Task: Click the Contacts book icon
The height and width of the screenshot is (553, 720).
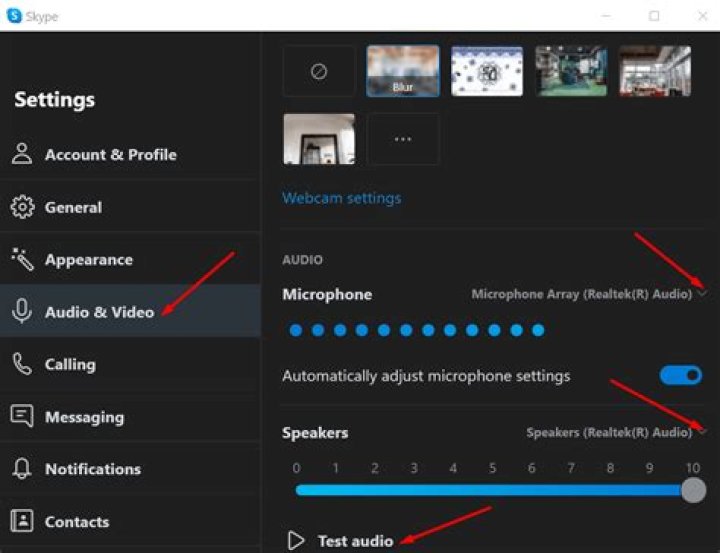Action: tap(22, 521)
